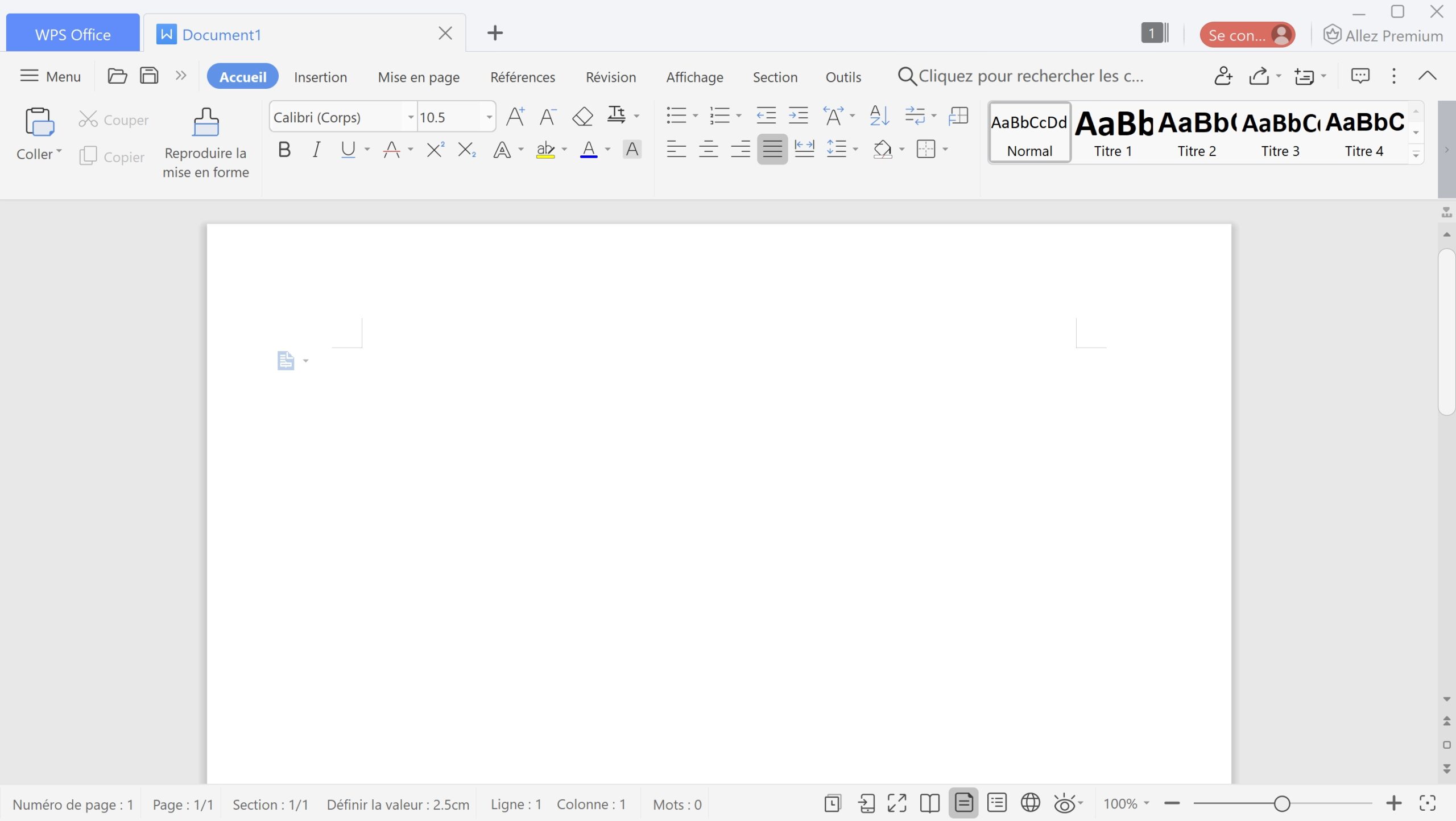The height and width of the screenshot is (821, 1456).
Task: Expand the borders dropdown arrow
Action: pos(945,150)
